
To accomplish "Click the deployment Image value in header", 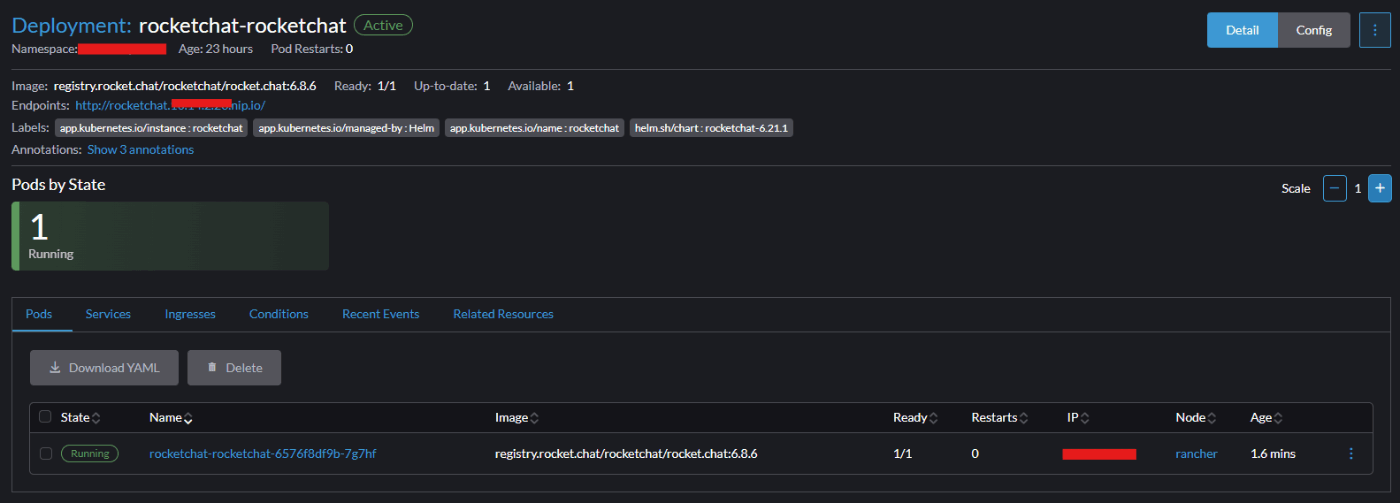I will pos(185,86).
